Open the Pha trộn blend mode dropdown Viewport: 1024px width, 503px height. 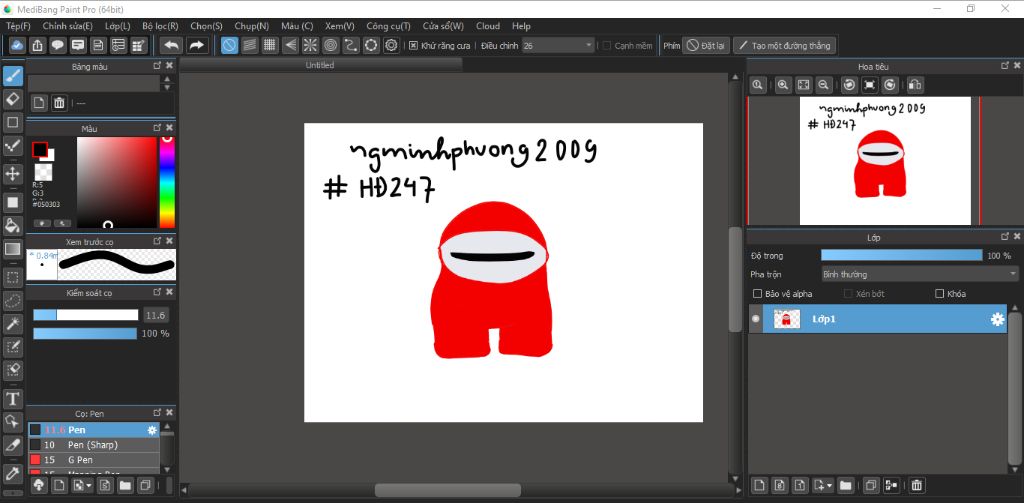coord(920,274)
